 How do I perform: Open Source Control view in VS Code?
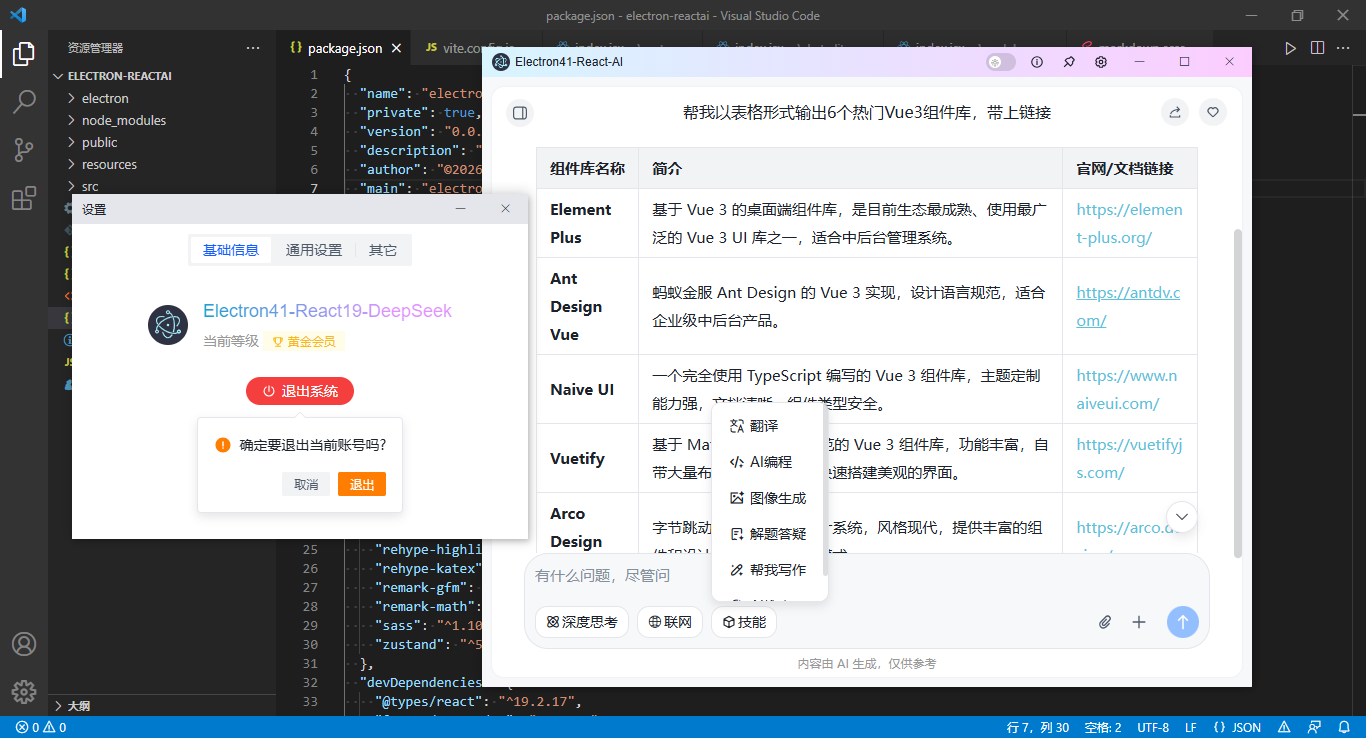pos(24,150)
